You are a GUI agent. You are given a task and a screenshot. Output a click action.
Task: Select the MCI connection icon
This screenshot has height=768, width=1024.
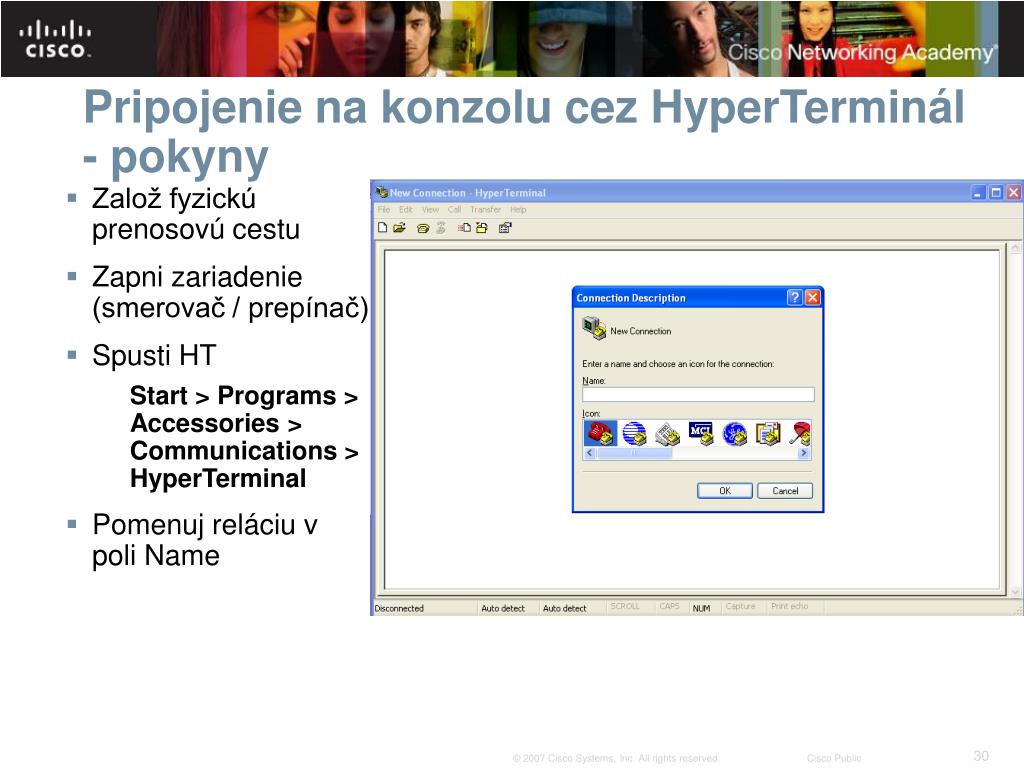(x=701, y=434)
